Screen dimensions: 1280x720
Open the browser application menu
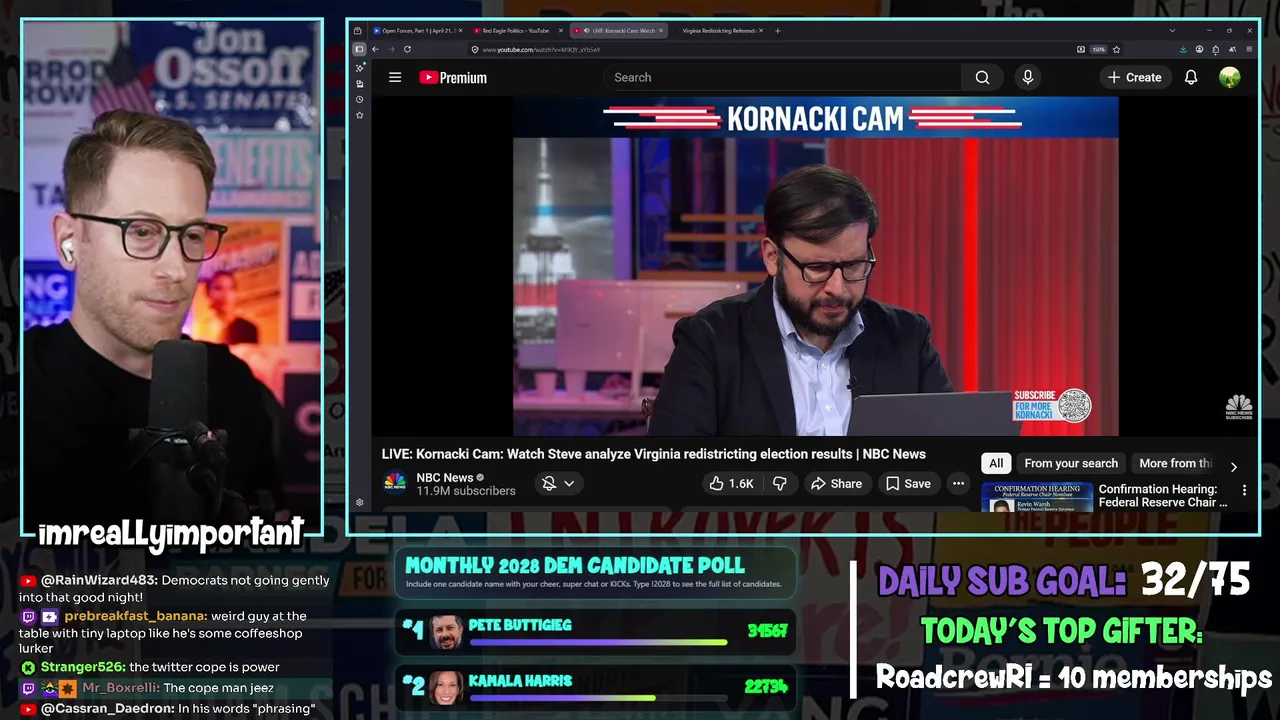click(1249, 49)
